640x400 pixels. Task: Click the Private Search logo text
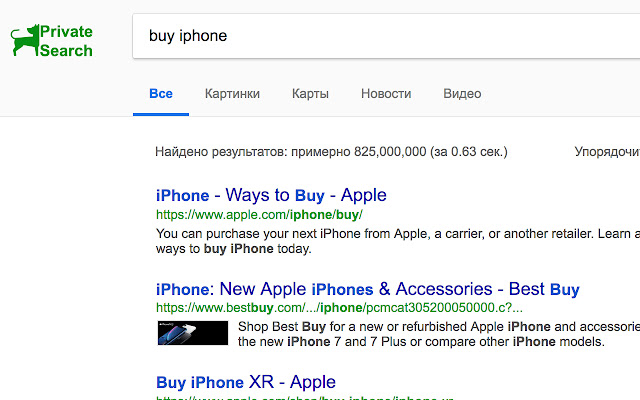point(66,41)
